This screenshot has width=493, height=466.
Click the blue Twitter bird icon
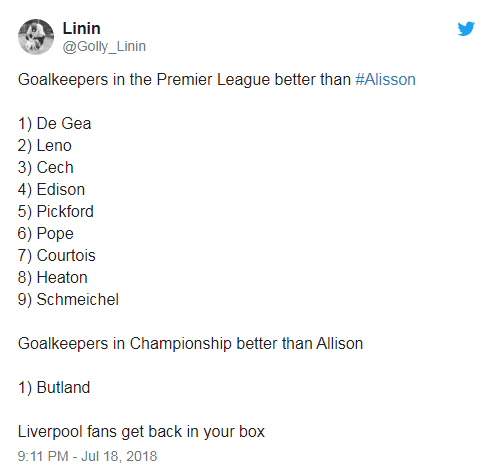coord(466,29)
